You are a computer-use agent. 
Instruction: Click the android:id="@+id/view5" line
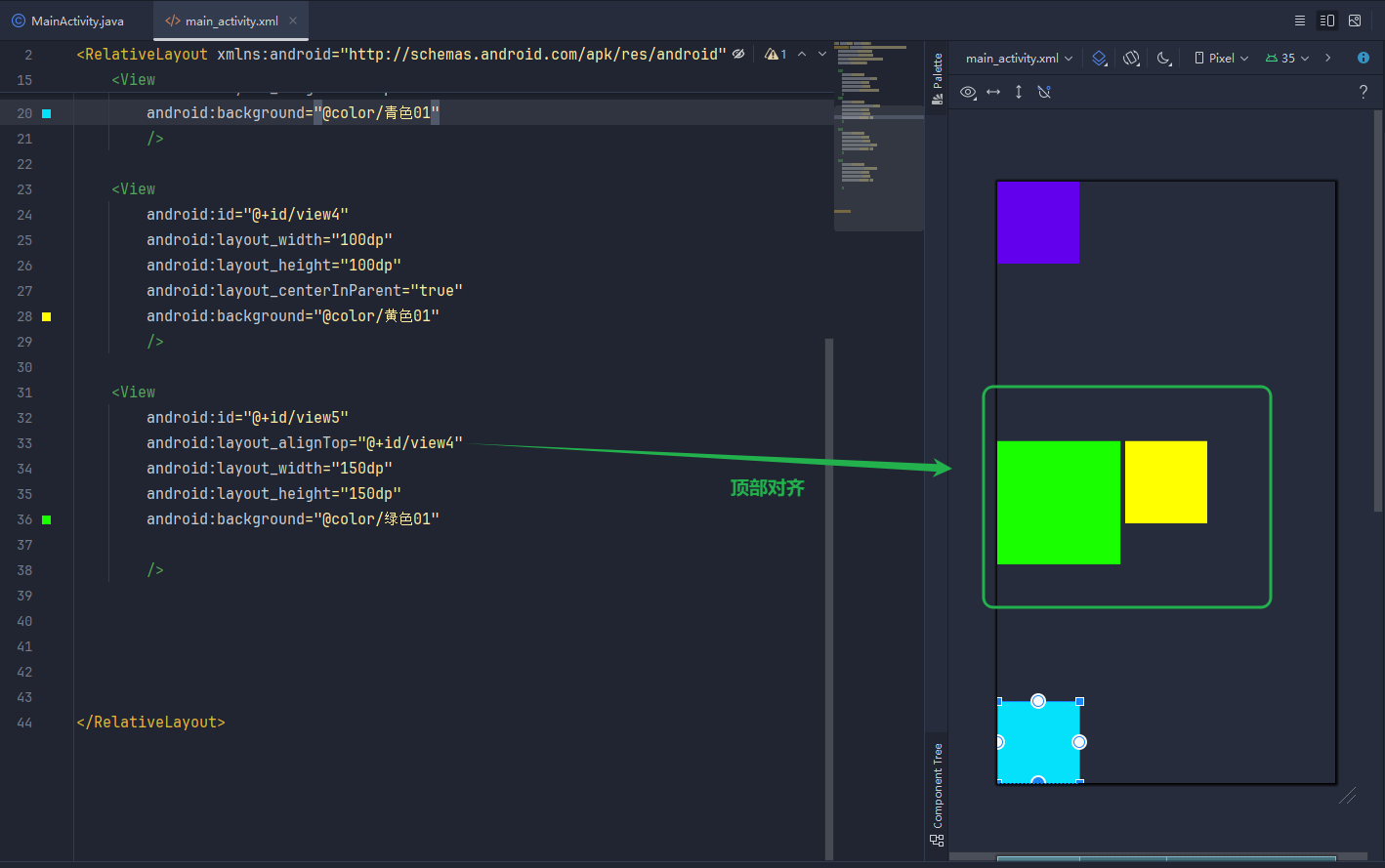point(247,418)
